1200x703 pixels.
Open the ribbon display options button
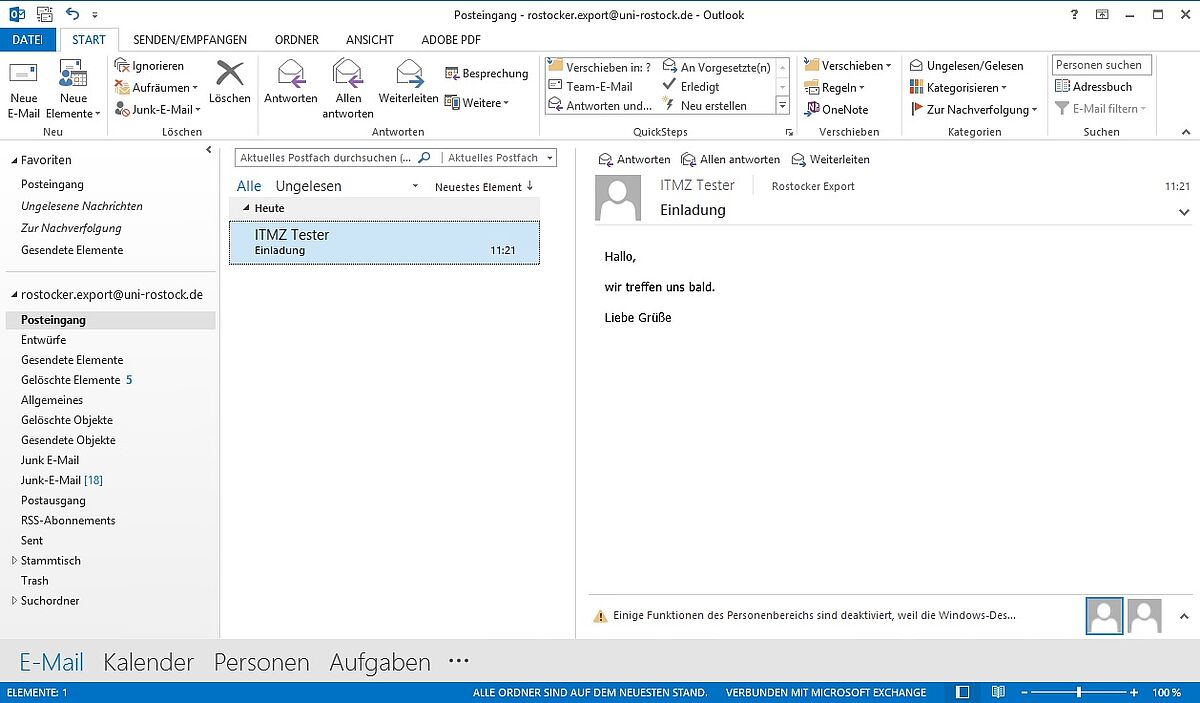point(1100,14)
